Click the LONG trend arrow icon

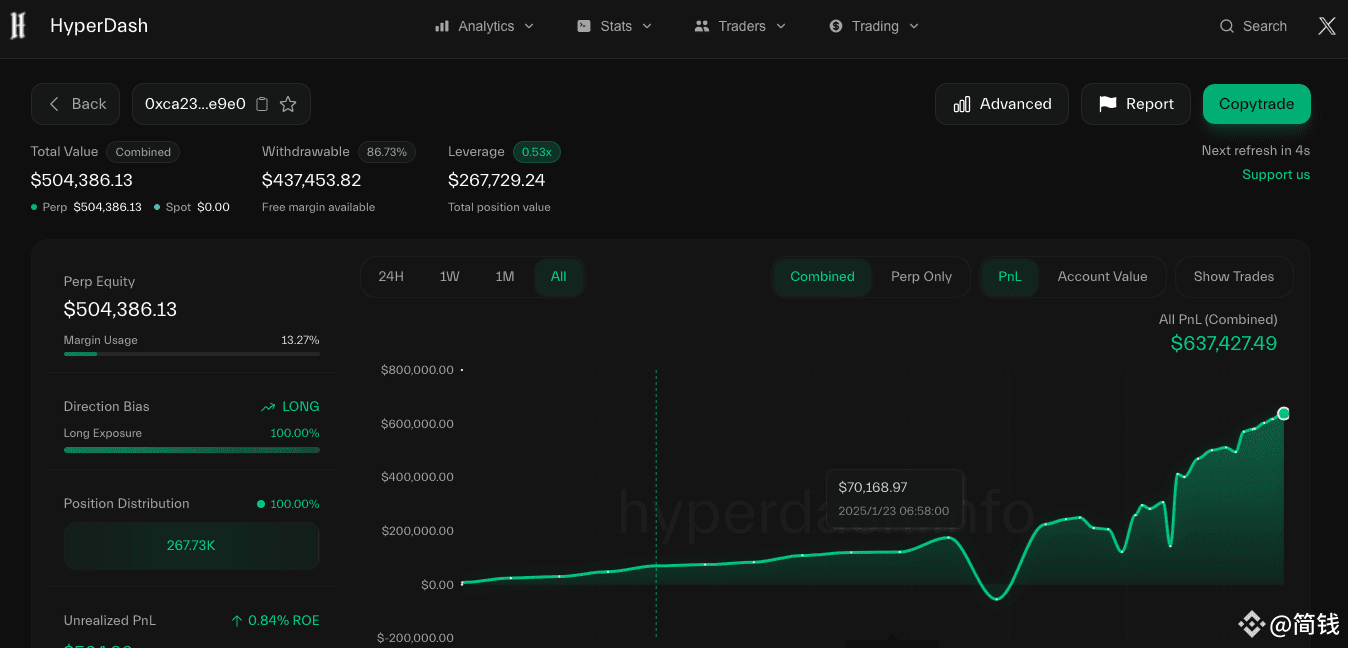(x=268, y=407)
